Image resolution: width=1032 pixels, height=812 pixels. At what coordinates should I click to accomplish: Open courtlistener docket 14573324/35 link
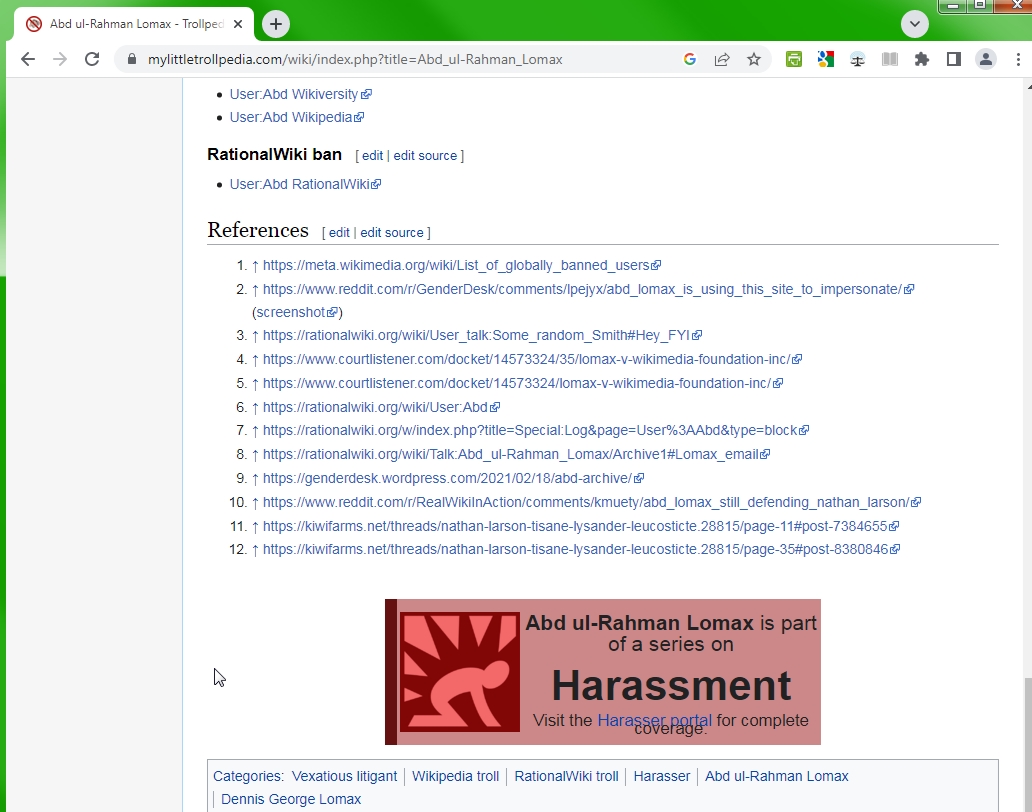pos(532,359)
